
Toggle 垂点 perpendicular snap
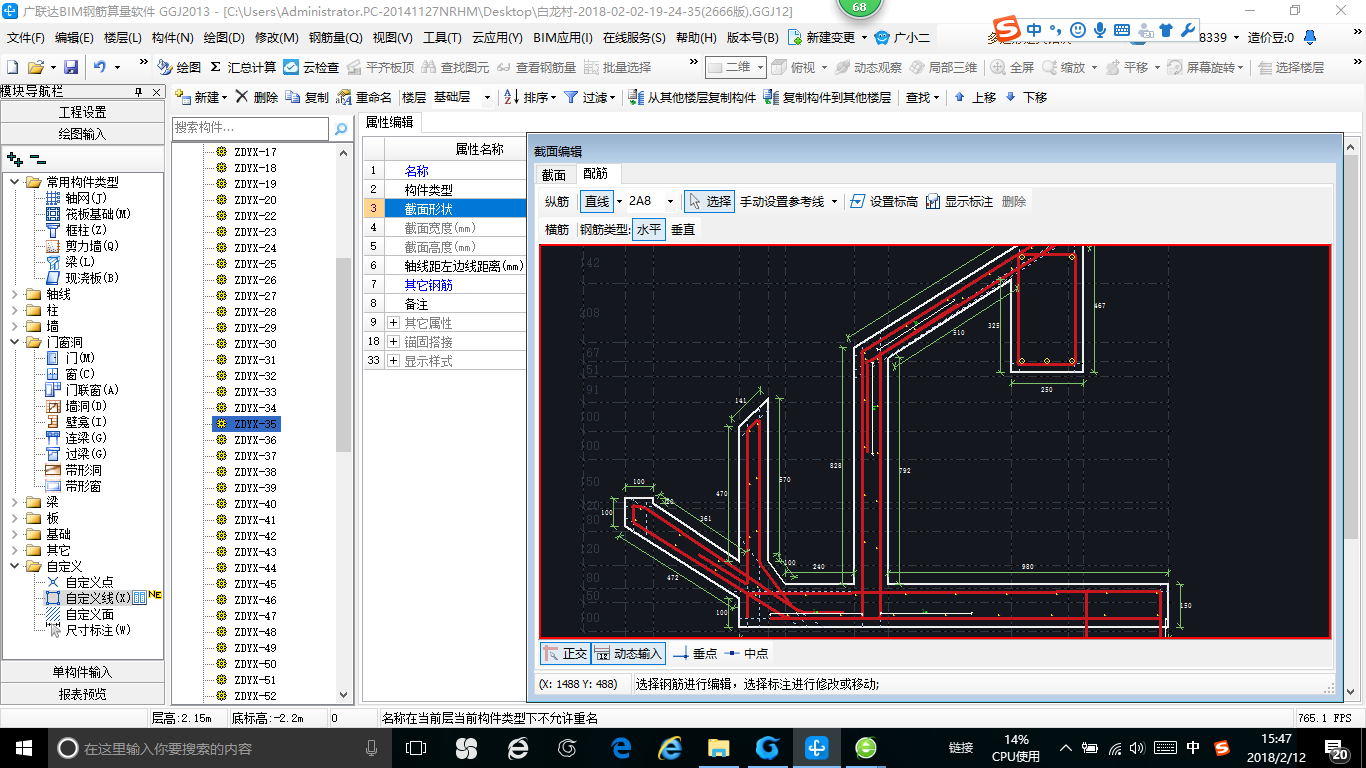pos(695,653)
